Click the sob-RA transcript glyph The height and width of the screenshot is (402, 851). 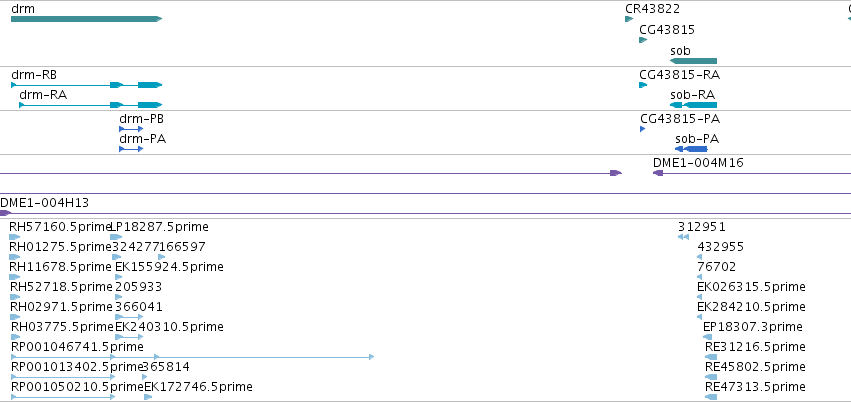[x=694, y=105]
